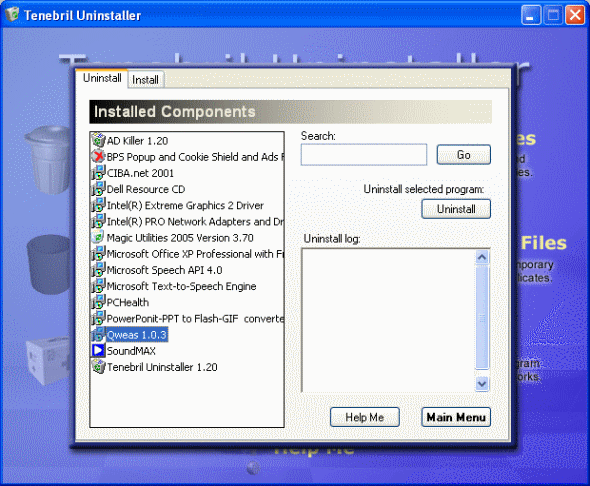Select Microsoft Office XP Professional entry

point(195,254)
